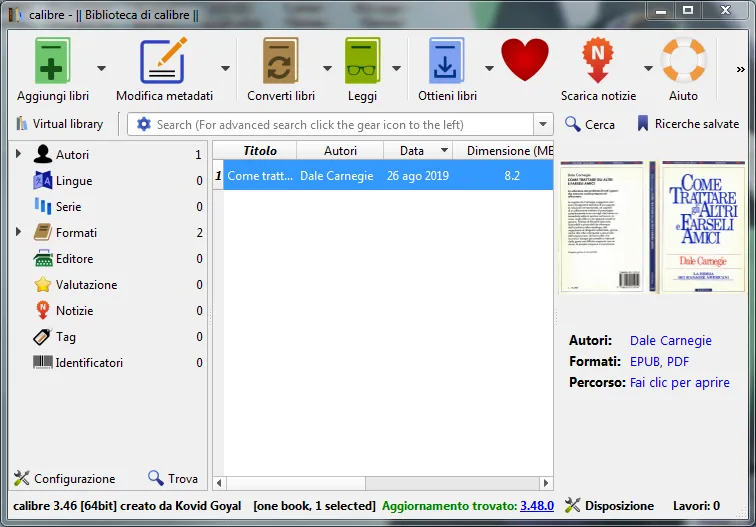Select Serie icon in tag browser
The image size is (756, 527).
[42, 206]
